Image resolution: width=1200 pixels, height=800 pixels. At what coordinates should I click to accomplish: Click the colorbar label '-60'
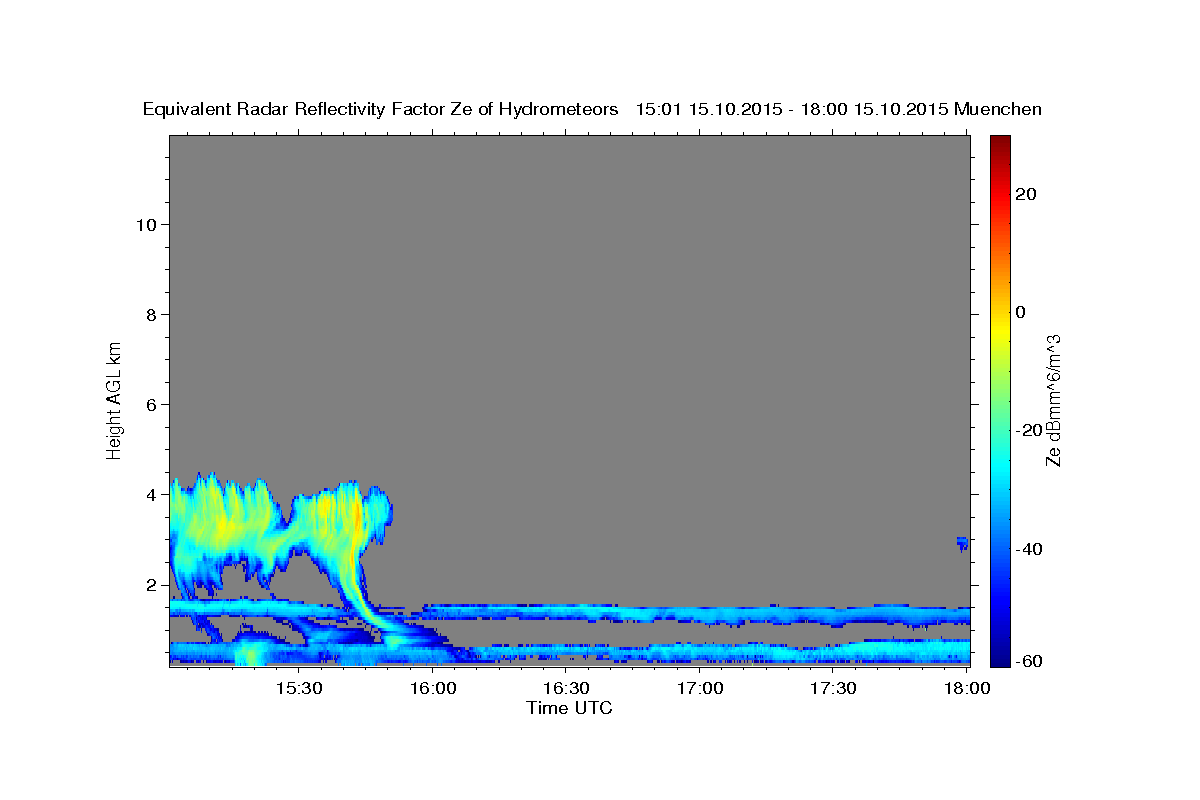coord(1029,661)
